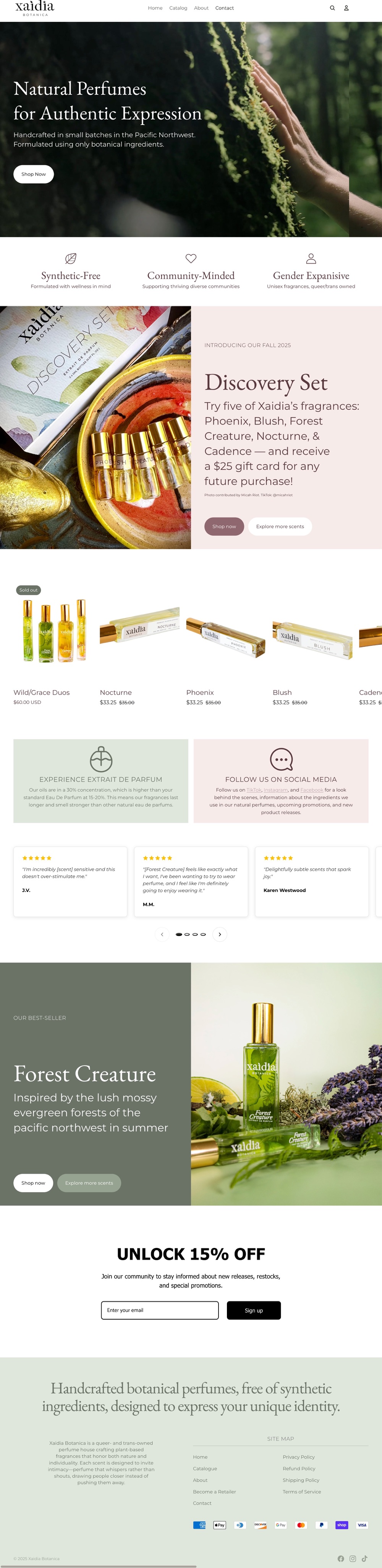Image resolution: width=382 pixels, height=1568 pixels.
Task: Select the second review carousel dot
Action: tap(187, 934)
